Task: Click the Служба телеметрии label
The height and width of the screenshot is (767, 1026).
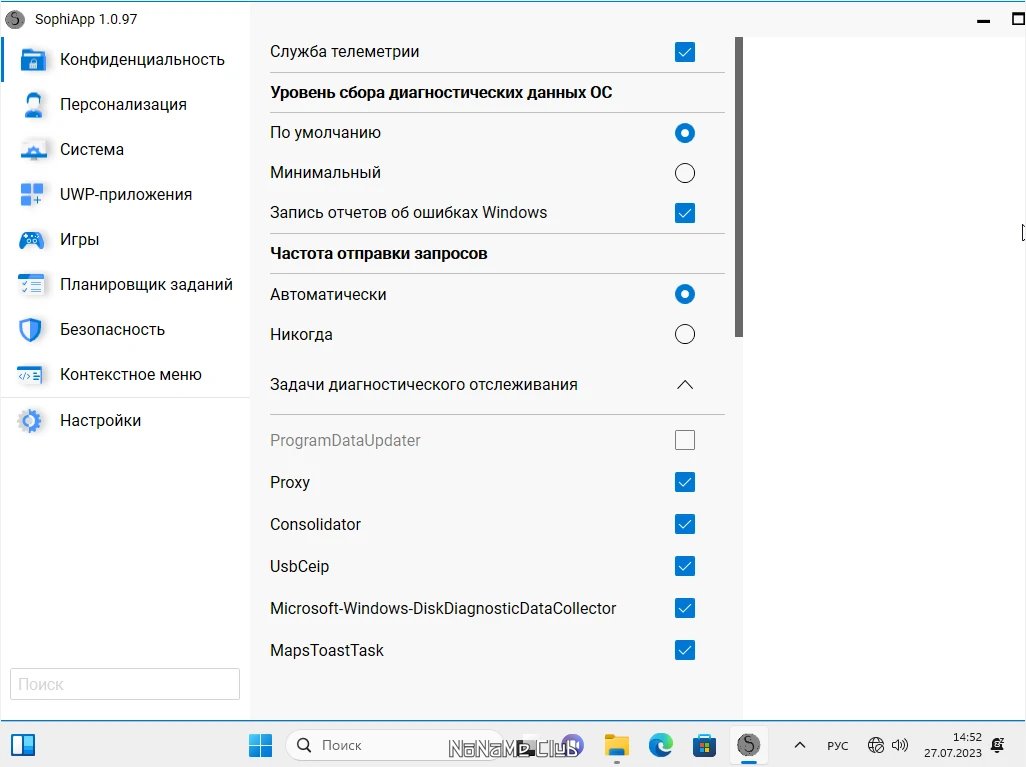Action: (345, 52)
